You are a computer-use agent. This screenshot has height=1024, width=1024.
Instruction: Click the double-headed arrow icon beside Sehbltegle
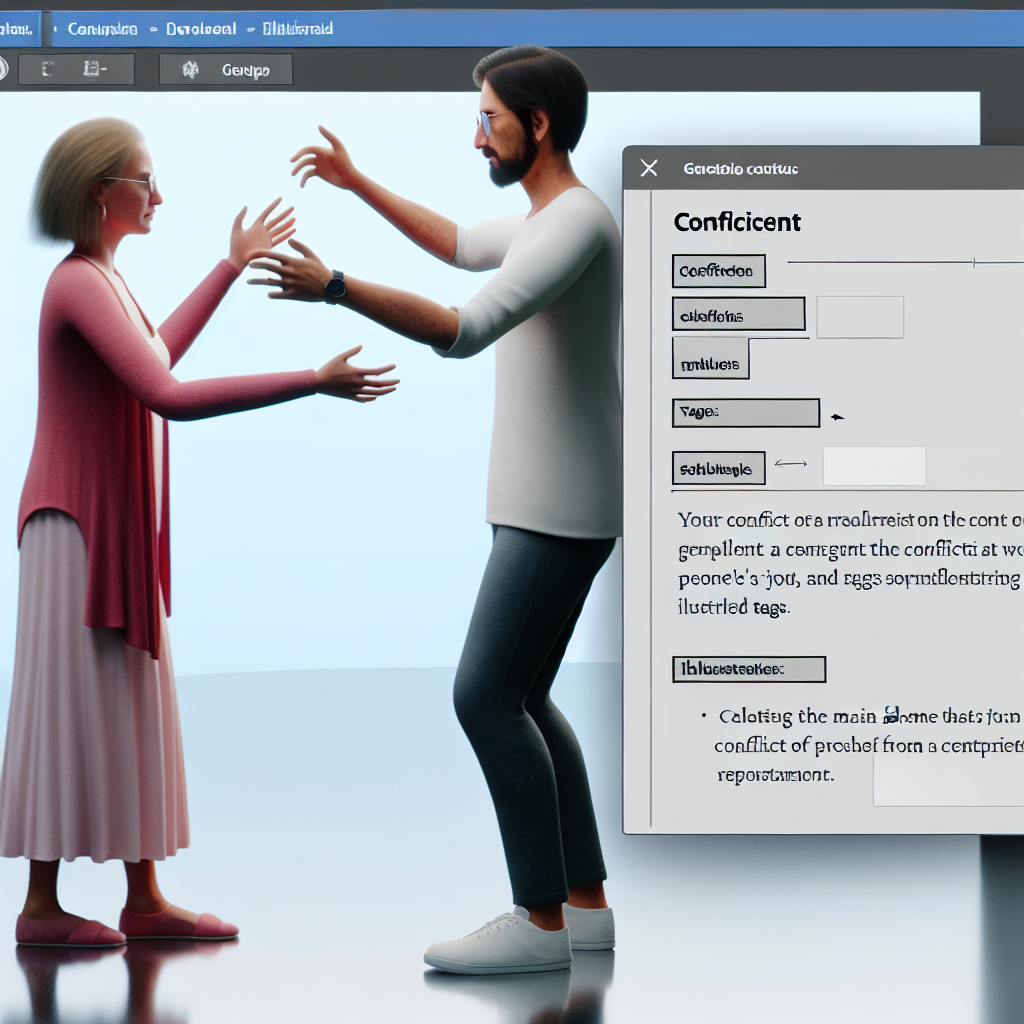(790, 463)
